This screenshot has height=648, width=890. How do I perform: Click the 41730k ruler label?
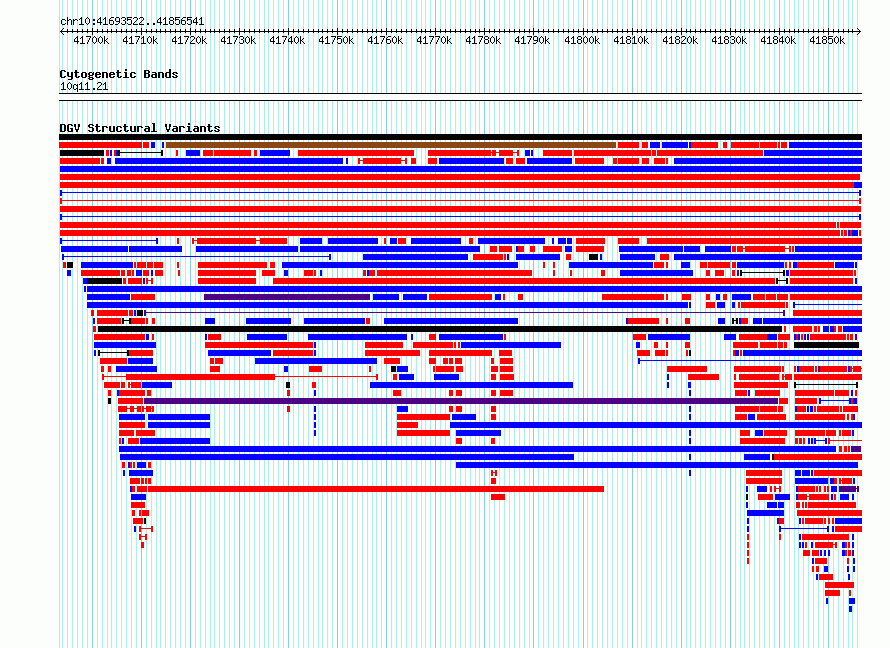(238, 40)
